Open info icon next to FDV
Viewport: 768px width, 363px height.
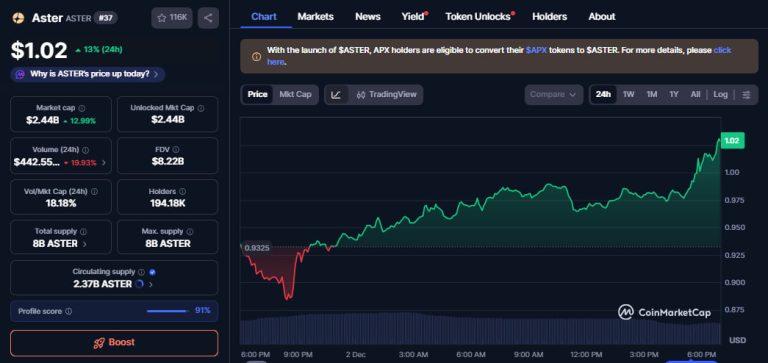click(x=176, y=150)
